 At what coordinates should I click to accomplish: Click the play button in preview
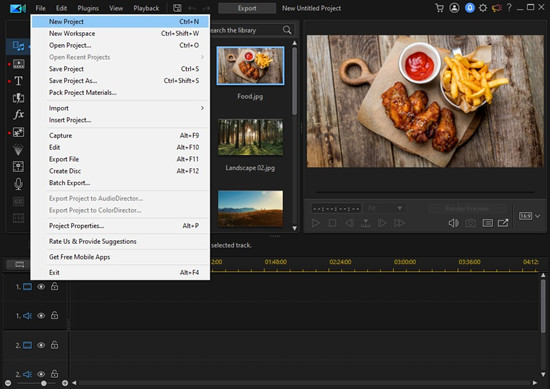click(x=316, y=223)
